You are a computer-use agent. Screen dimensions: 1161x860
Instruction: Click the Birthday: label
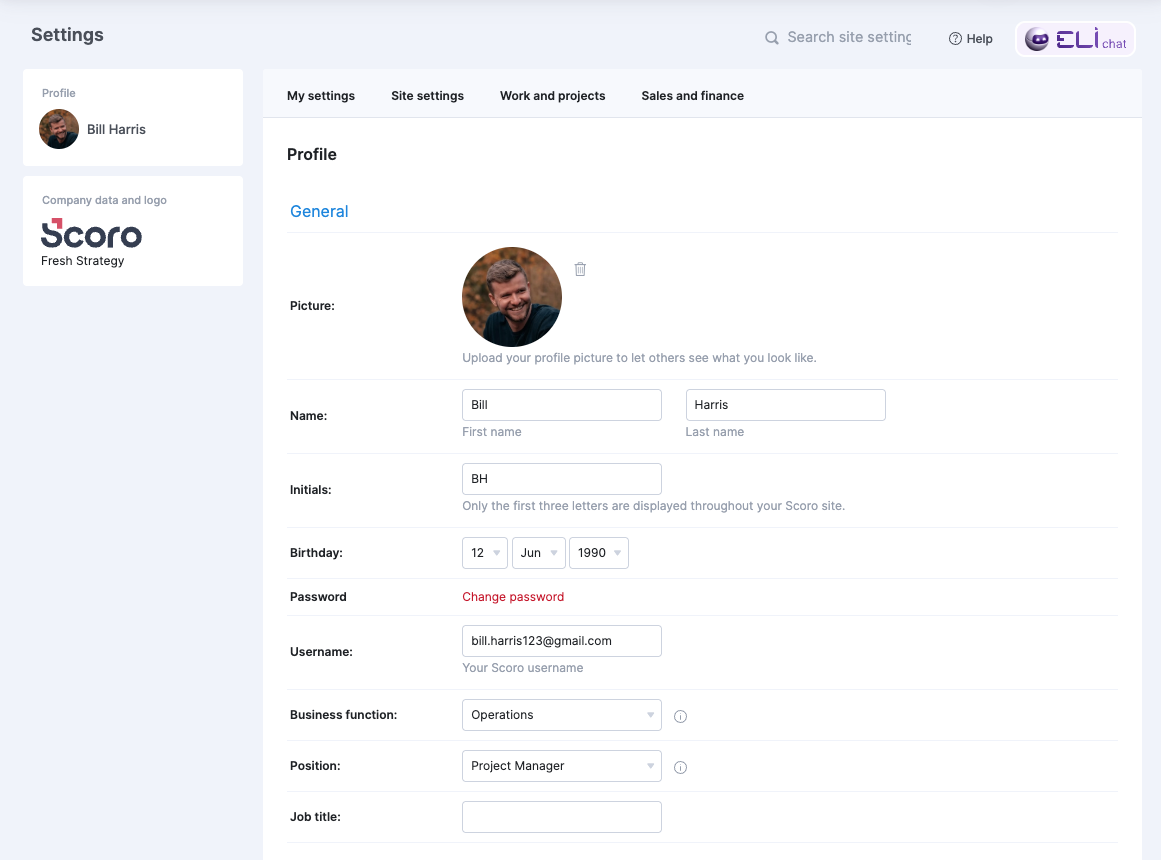[316, 553]
